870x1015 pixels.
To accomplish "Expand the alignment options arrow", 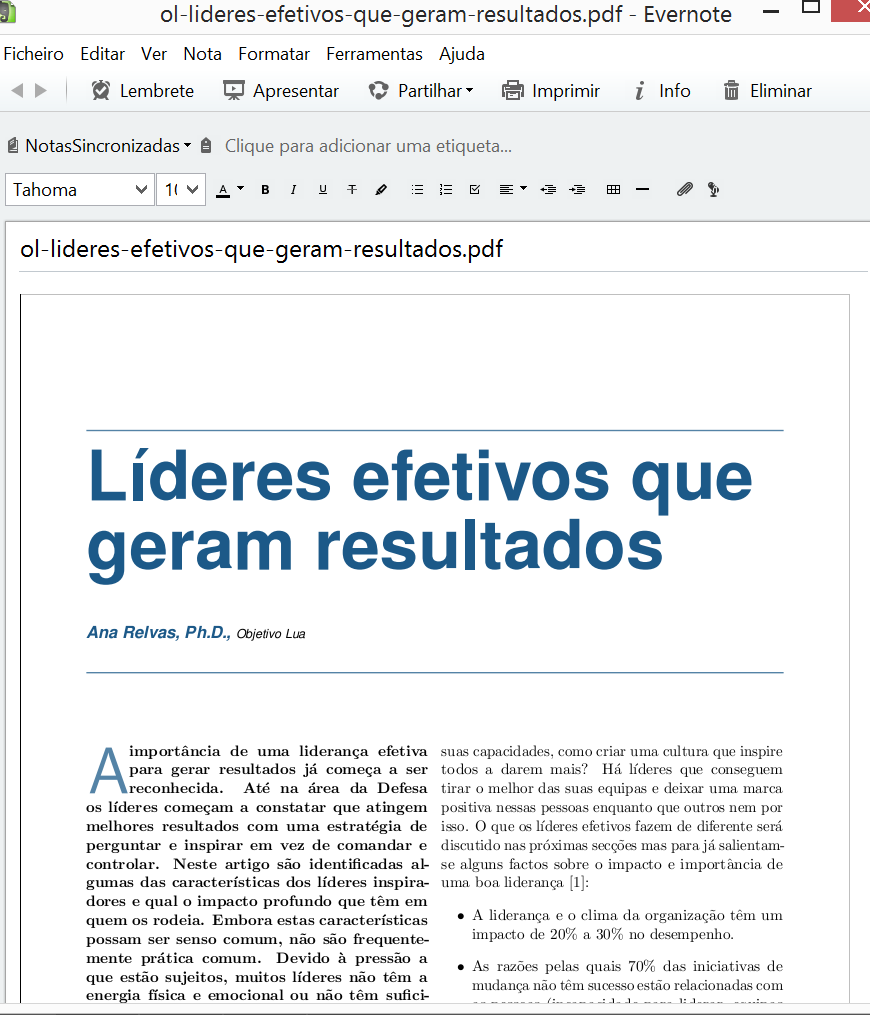I will coord(524,188).
